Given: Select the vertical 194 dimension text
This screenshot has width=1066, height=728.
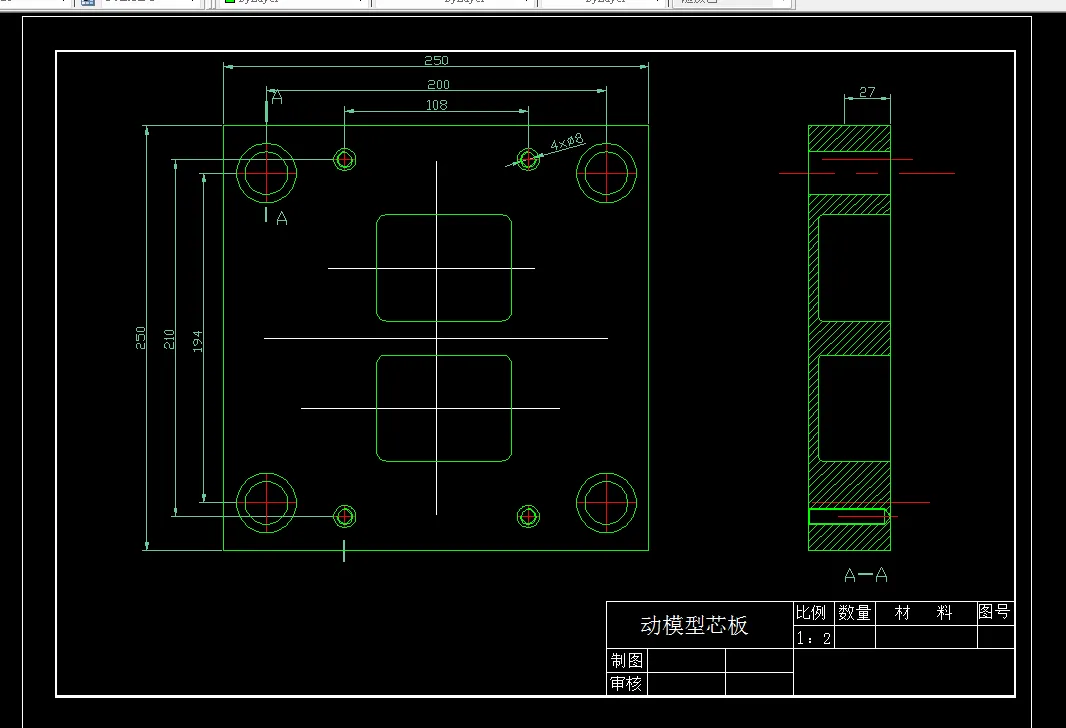Looking at the screenshot, I should [x=197, y=341].
